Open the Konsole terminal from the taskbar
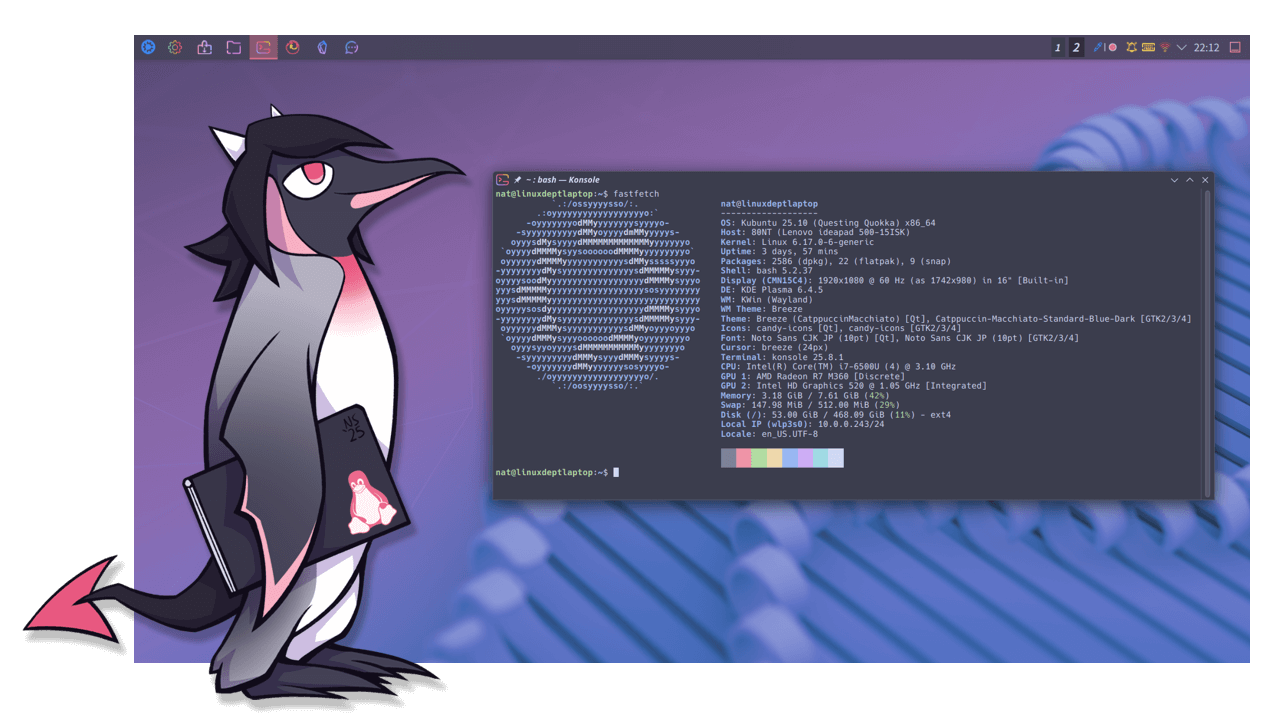This screenshot has width=1280, height=720. pyautogui.click(x=263, y=47)
